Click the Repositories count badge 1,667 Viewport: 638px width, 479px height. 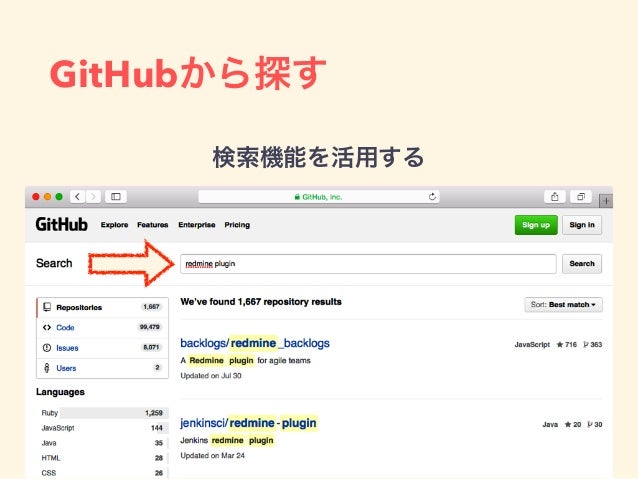pyautogui.click(x=151, y=307)
